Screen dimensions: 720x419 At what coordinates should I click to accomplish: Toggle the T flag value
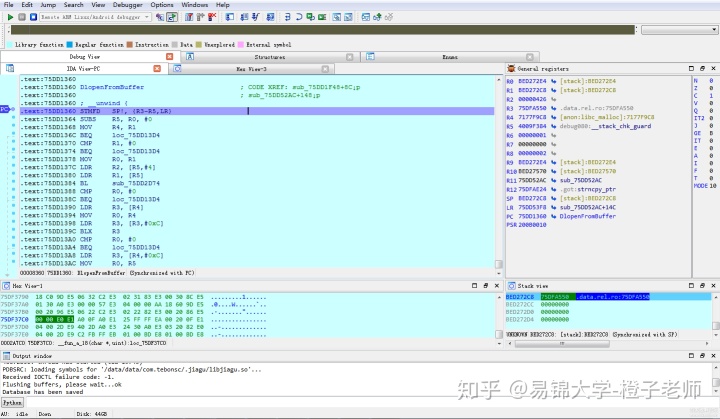(711, 178)
